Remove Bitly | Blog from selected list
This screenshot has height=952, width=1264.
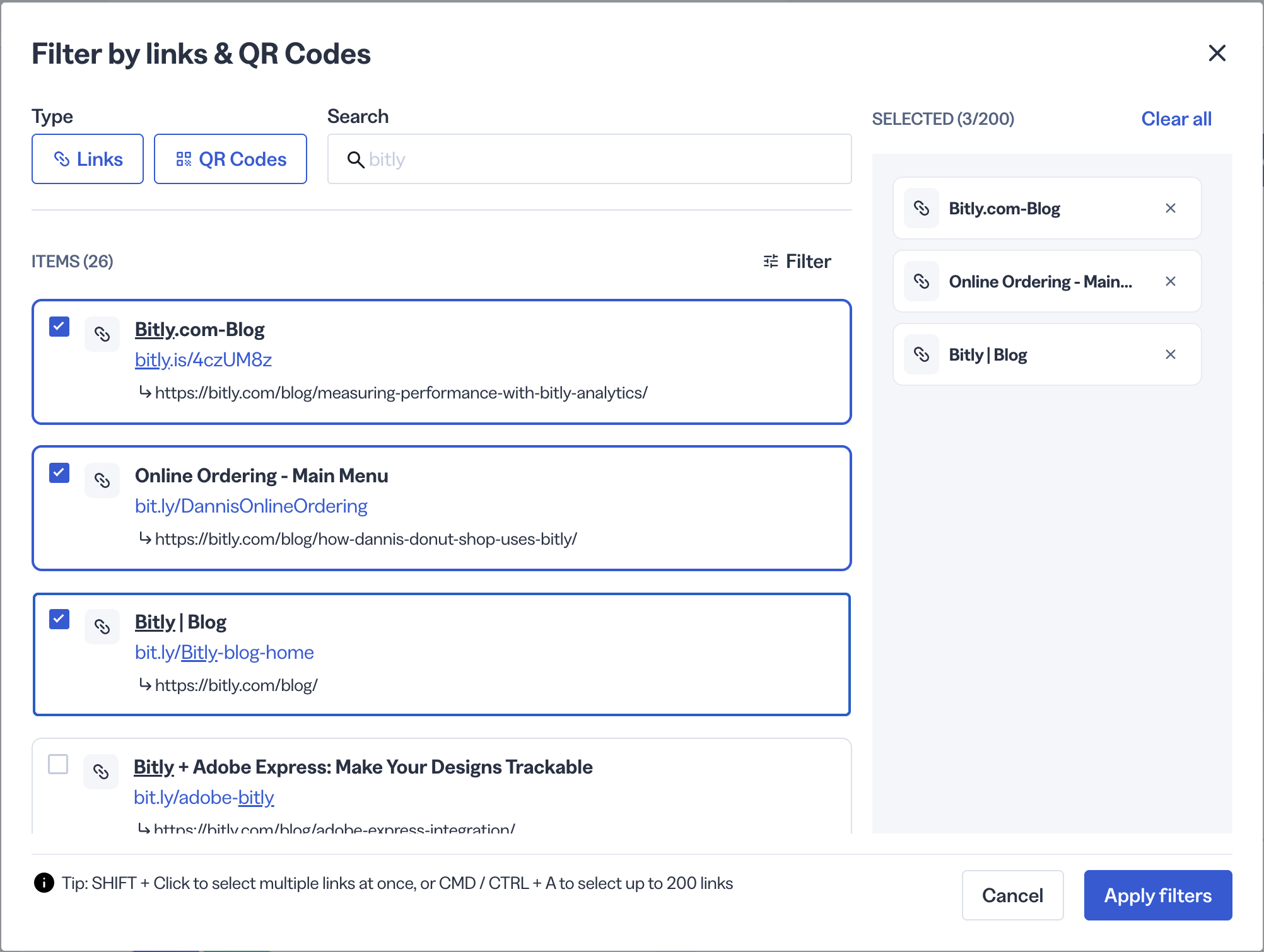(1171, 354)
